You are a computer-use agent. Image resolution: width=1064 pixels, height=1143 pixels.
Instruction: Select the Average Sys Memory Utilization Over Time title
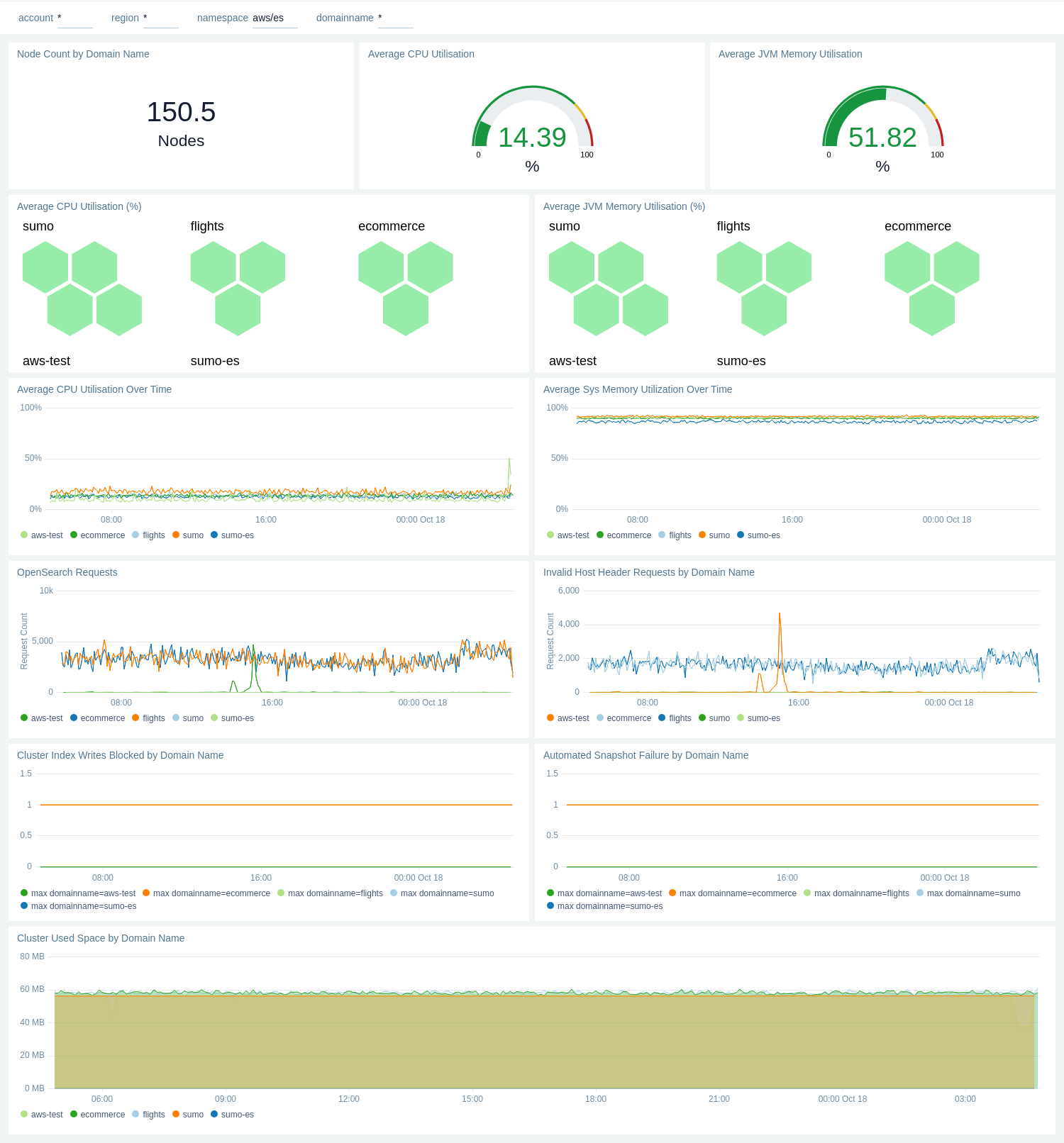click(638, 389)
